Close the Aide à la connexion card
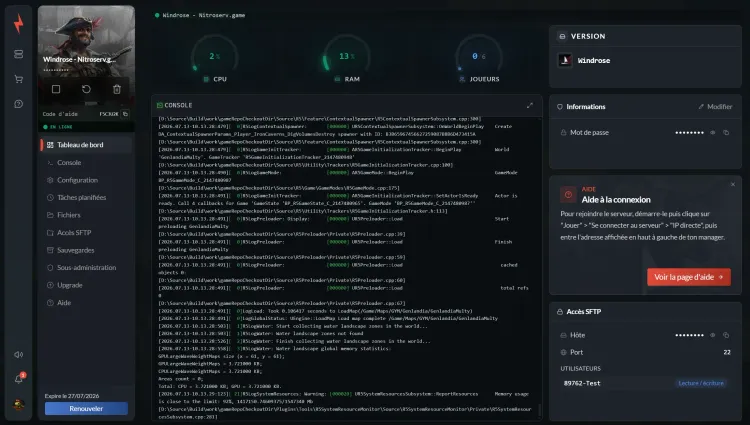Screen dimensions: 750x425 pos(733,184)
